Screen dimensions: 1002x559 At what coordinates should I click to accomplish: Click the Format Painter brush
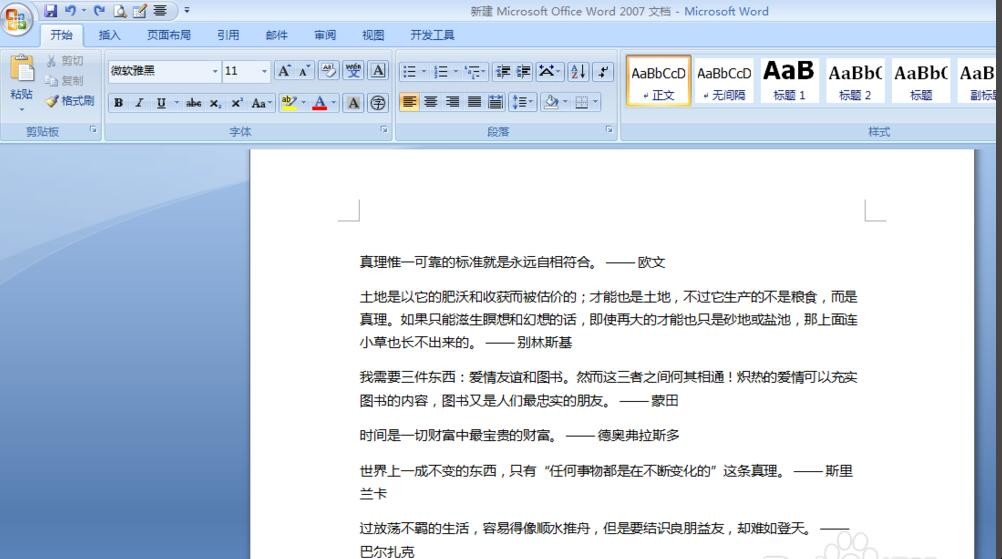[69, 101]
